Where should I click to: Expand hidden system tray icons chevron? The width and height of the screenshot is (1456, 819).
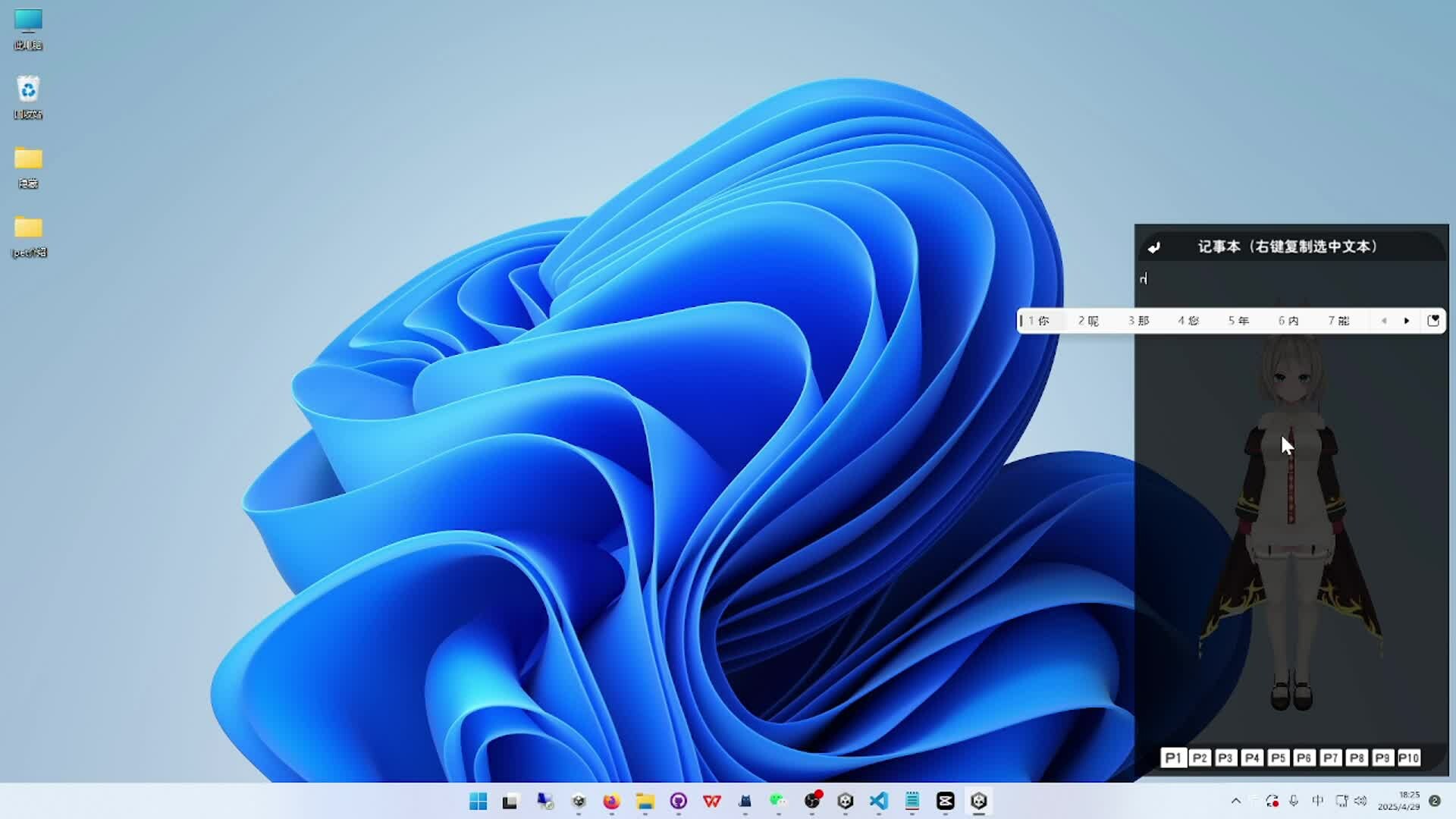click(1235, 801)
